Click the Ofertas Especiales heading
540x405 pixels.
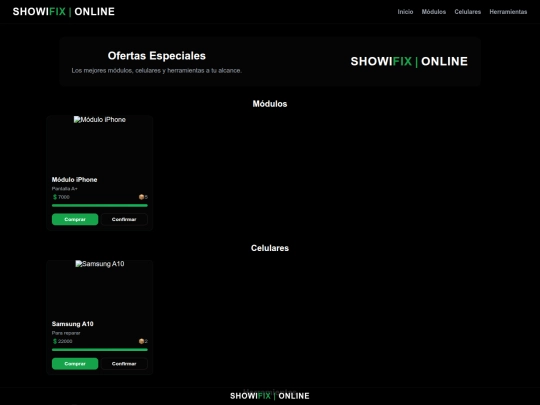coord(156,56)
